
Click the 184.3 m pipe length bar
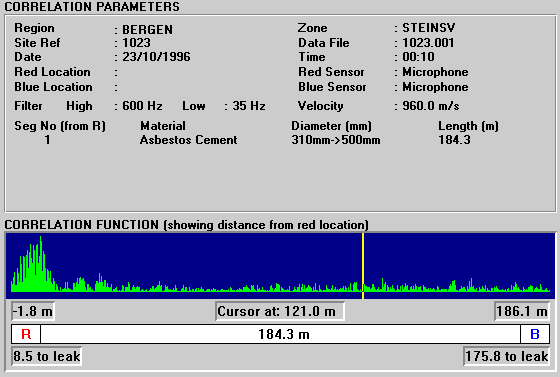click(x=280, y=334)
